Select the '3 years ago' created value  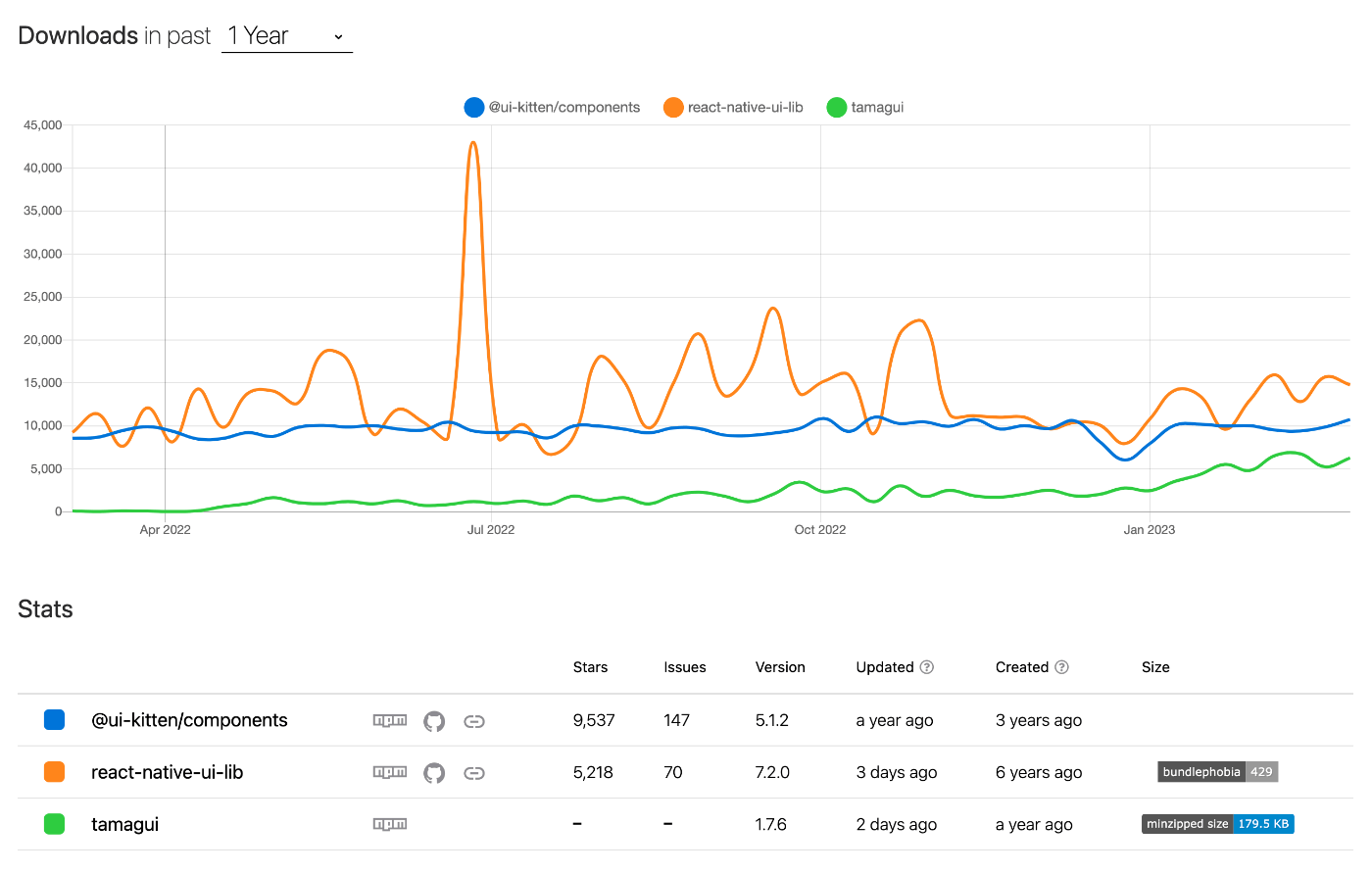pyautogui.click(x=1039, y=720)
